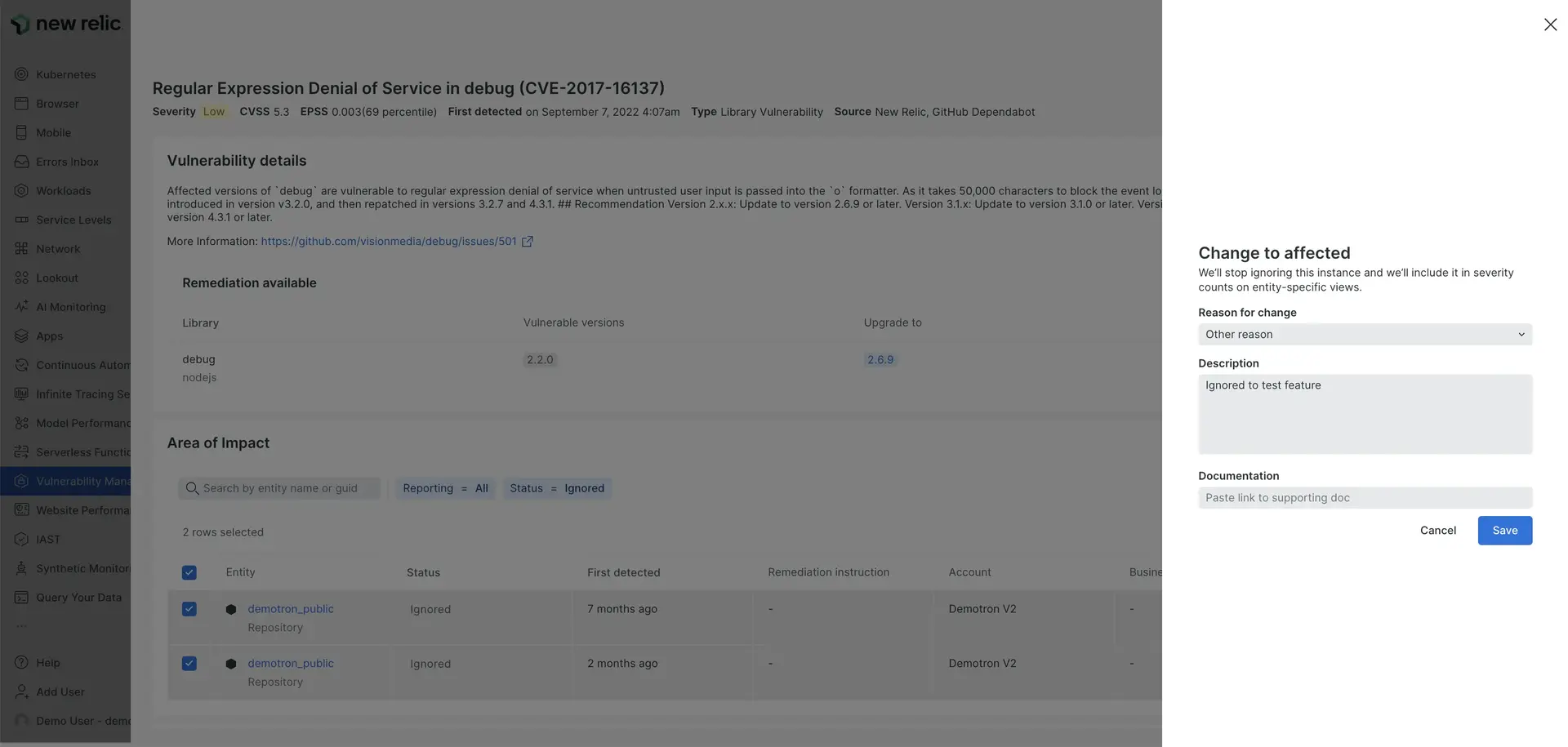The image size is (1568, 747).
Task: Open Model Performance icon
Action: 21,423
